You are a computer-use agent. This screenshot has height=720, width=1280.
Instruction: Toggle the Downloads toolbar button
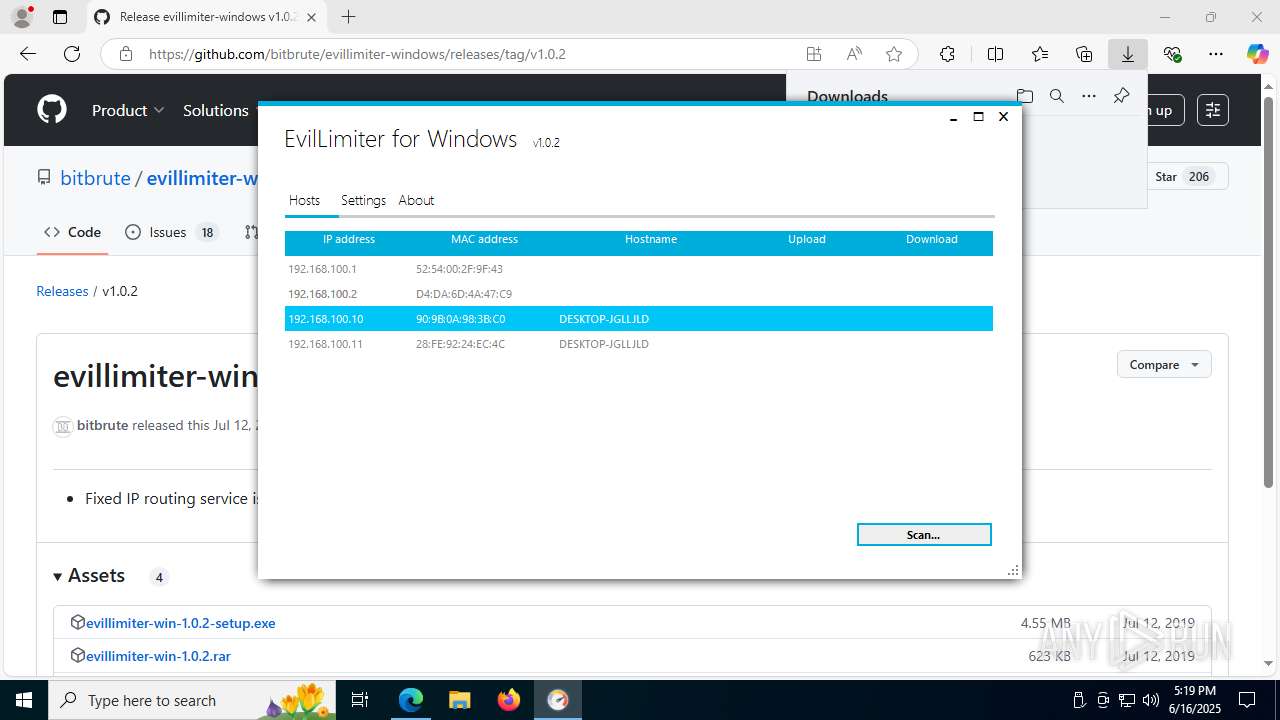(1128, 54)
